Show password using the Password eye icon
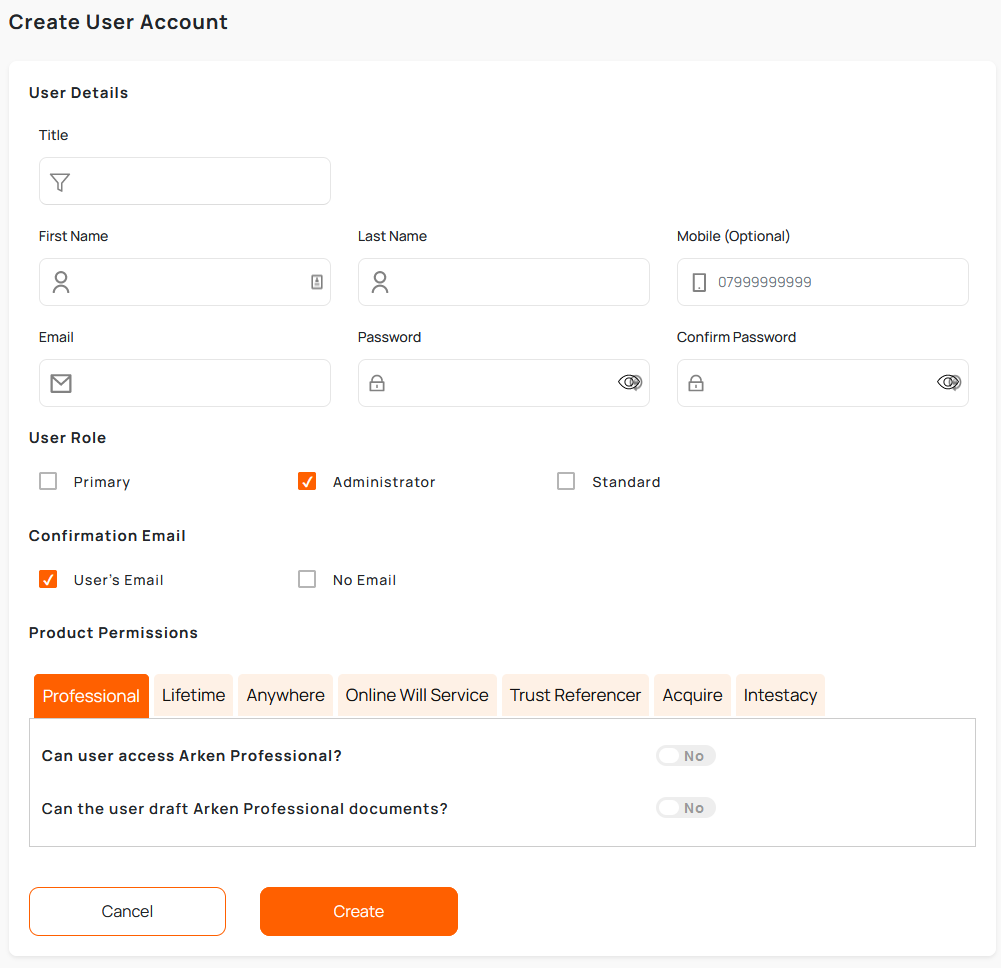The height and width of the screenshot is (968, 1001). [x=630, y=382]
